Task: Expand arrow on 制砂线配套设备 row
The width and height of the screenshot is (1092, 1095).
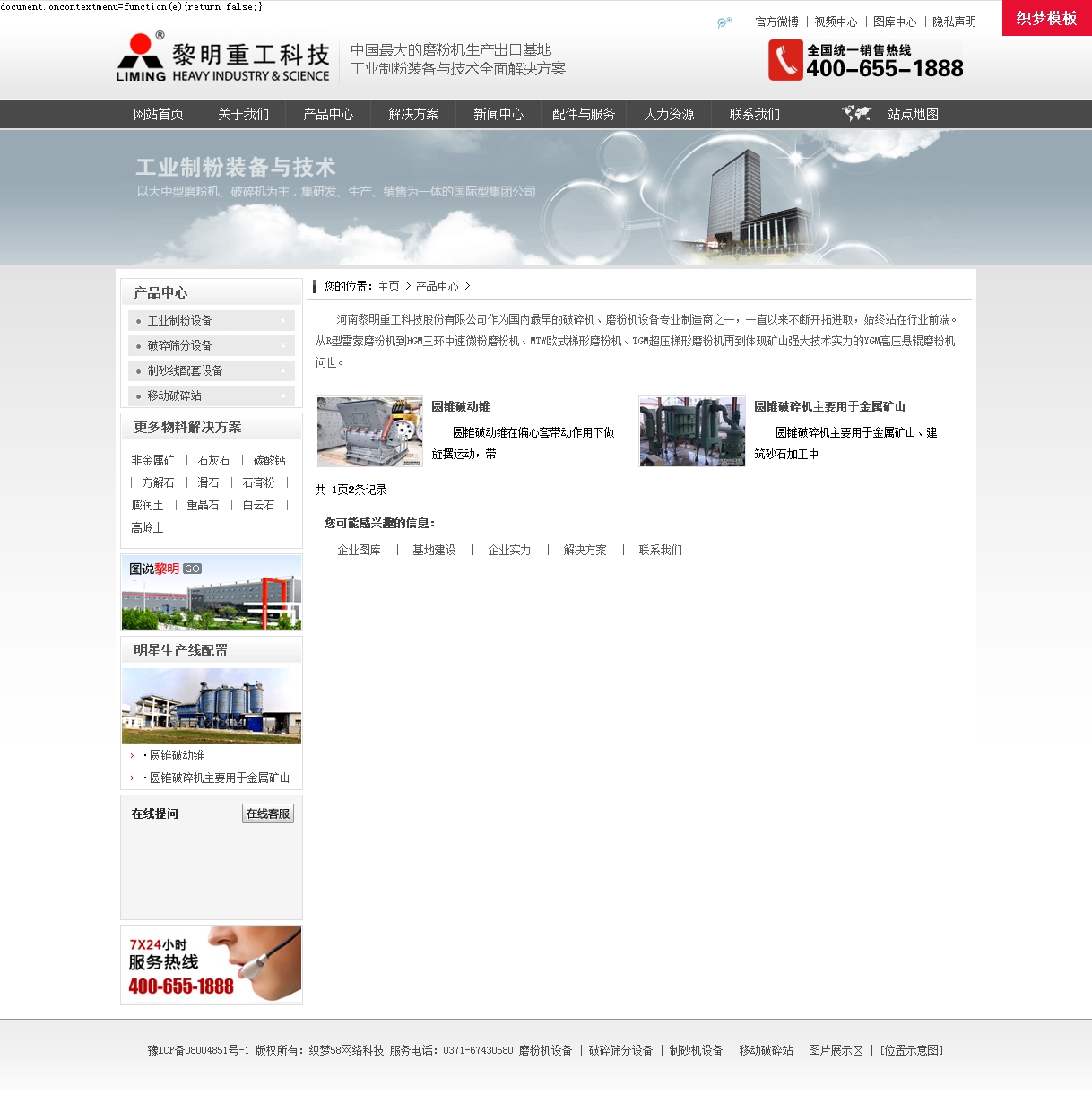Action: (283, 370)
